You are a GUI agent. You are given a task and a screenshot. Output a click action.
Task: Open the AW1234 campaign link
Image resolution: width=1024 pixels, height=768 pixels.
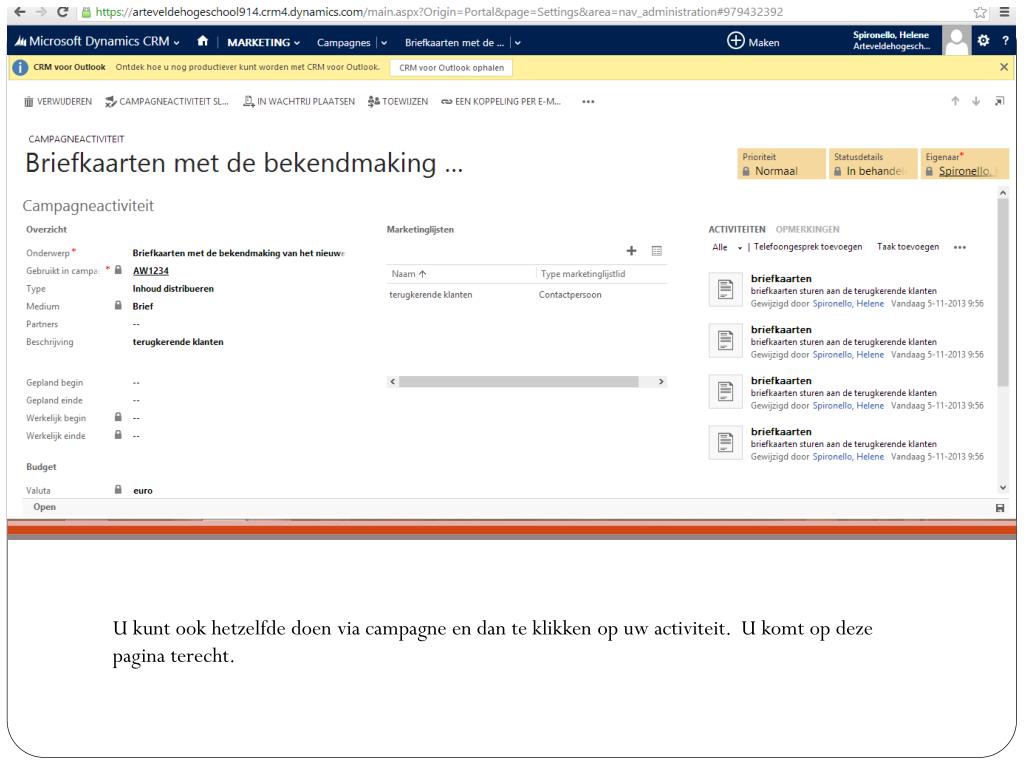coord(150,270)
